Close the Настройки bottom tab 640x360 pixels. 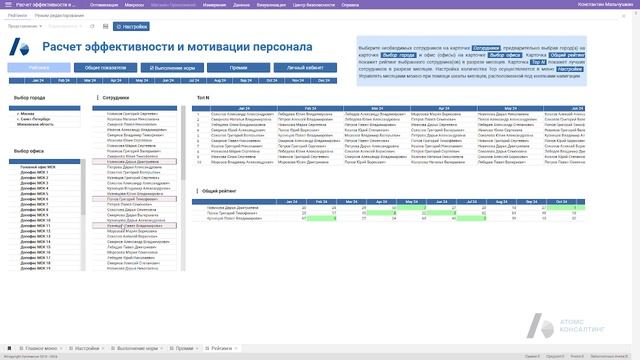point(103,348)
